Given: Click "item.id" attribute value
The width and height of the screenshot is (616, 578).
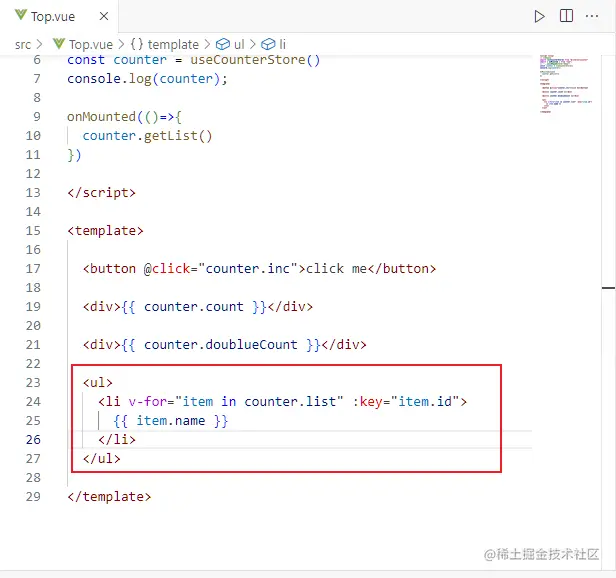Looking at the screenshot, I should coord(425,402).
